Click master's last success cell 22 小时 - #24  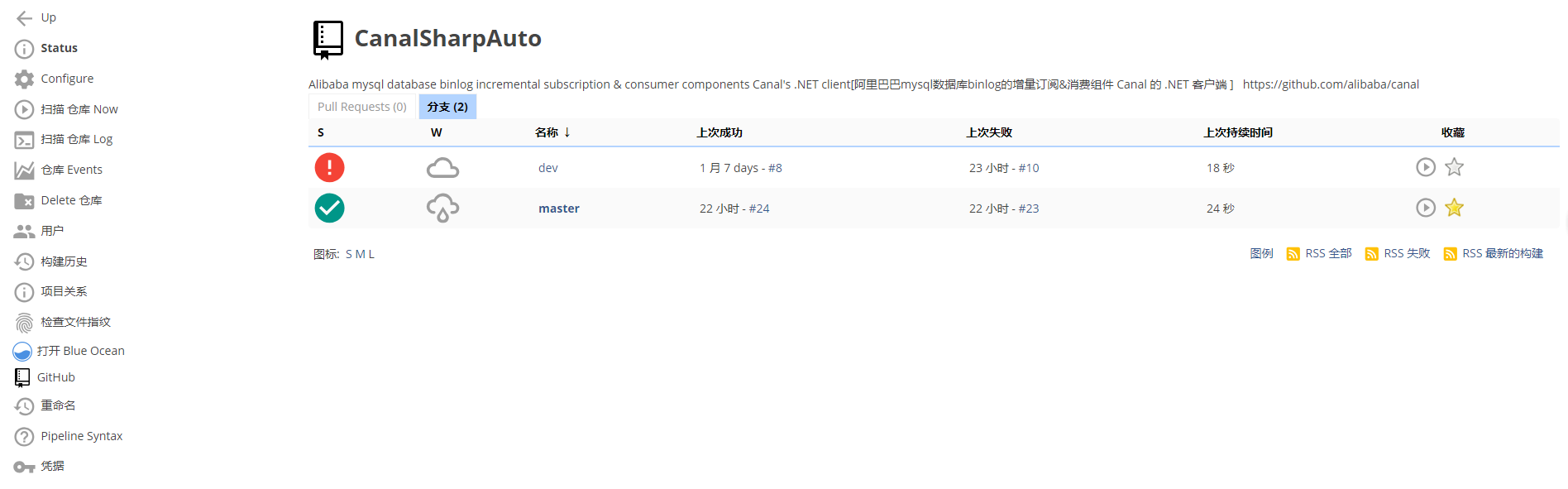tap(734, 209)
